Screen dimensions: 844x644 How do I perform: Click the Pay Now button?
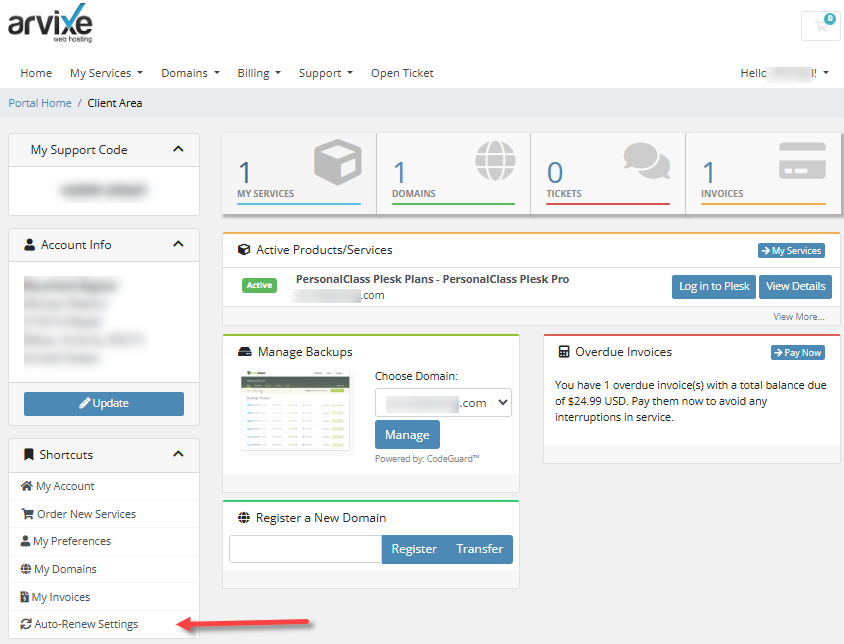[798, 353]
